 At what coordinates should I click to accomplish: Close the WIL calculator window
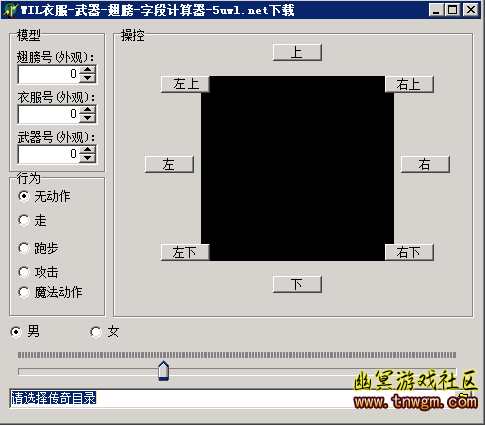point(471,10)
